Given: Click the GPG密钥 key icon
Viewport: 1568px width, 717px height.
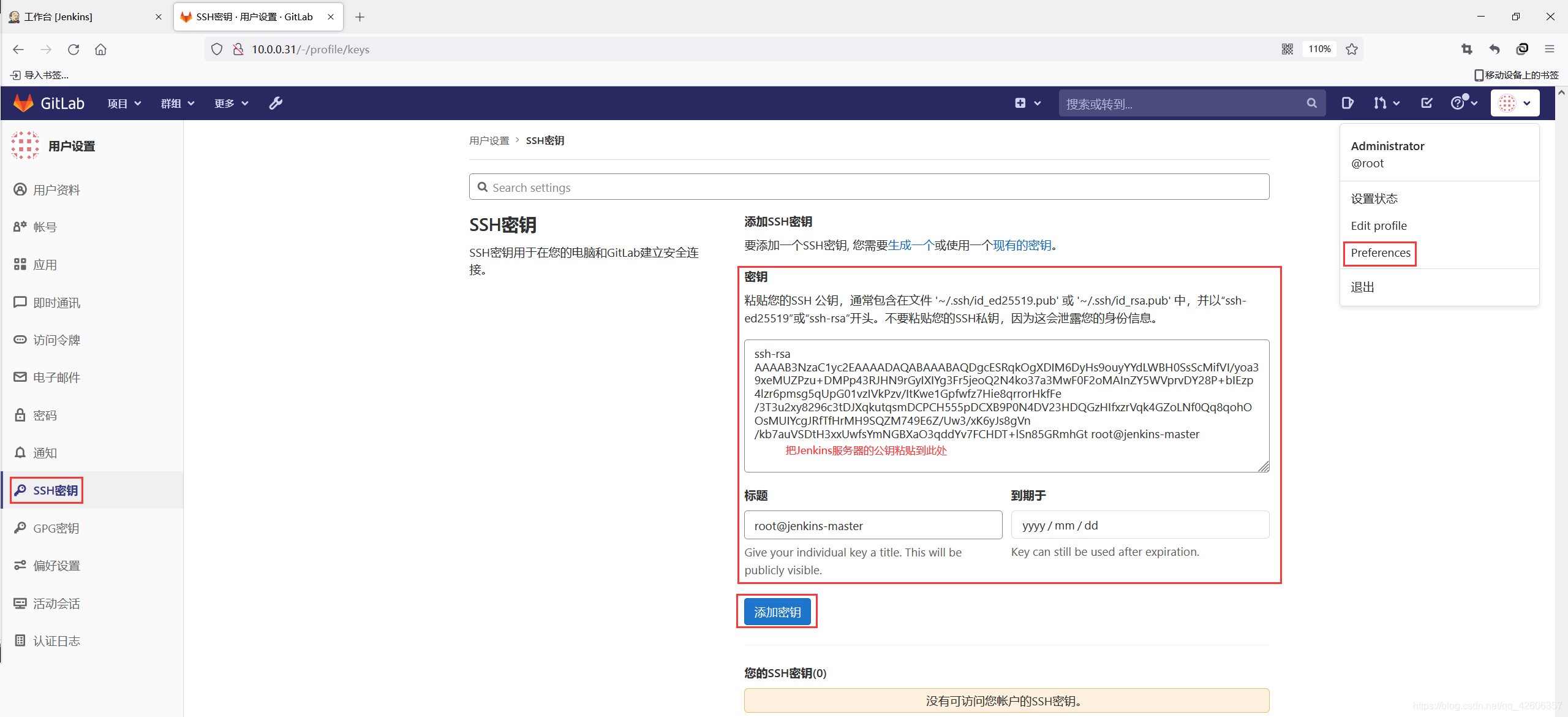Looking at the screenshot, I should point(20,528).
